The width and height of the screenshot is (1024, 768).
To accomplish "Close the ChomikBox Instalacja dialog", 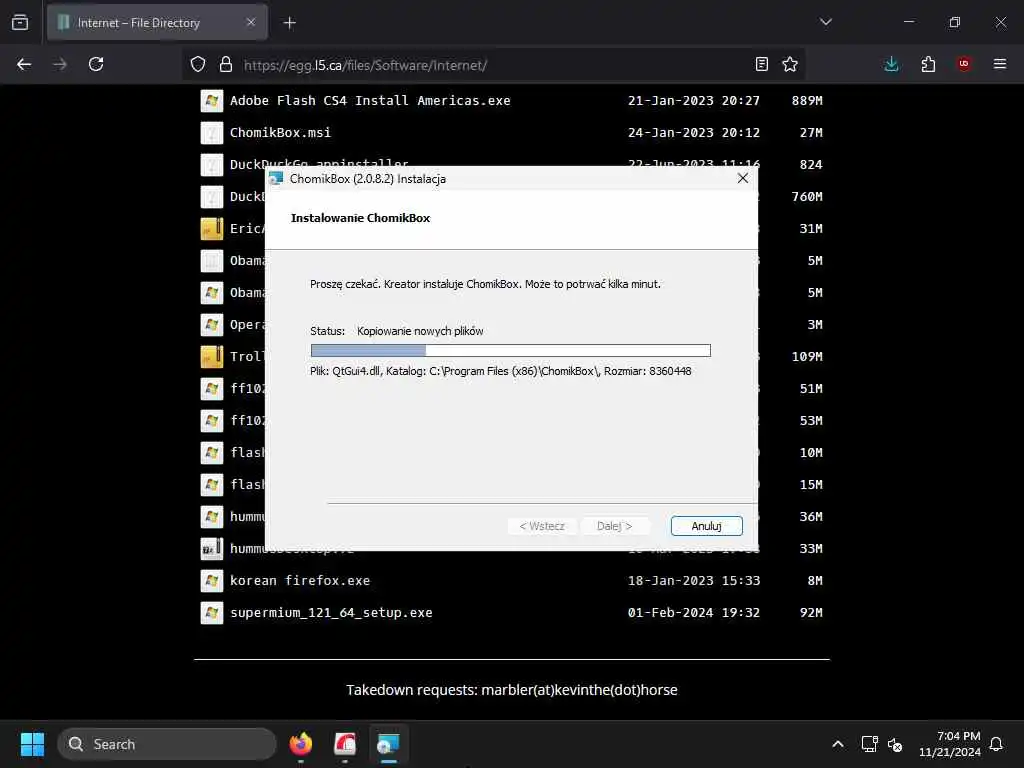I will tap(743, 178).
